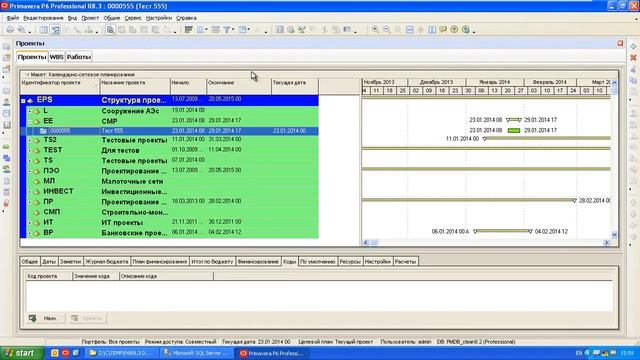The height and width of the screenshot is (360, 640).
Task: Open the Макет layout options dropdown
Action: (x=28, y=75)
